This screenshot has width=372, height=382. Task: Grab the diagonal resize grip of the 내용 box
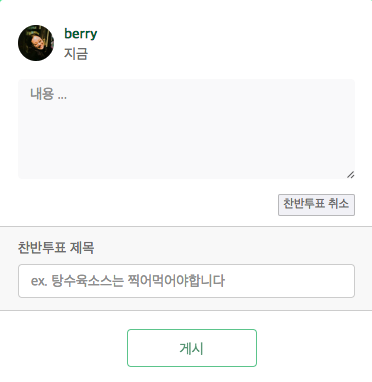pos(351,175)
